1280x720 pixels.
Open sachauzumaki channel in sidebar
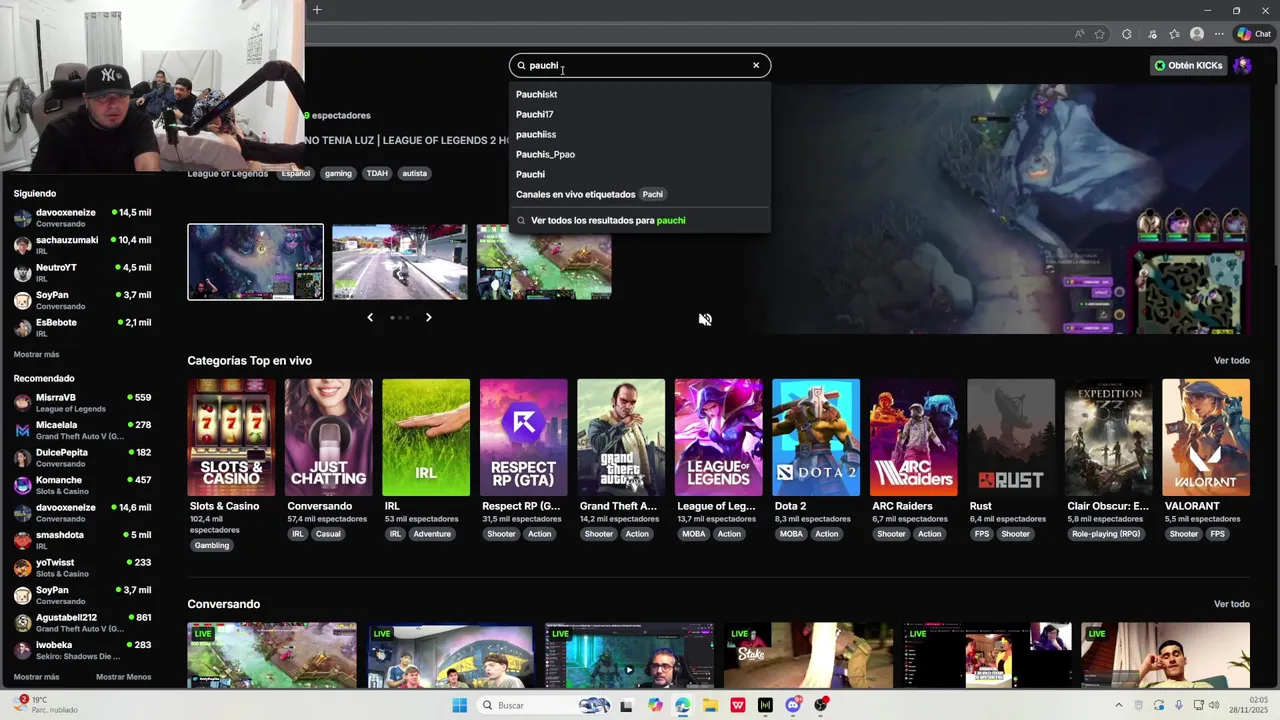coord(83,245)
